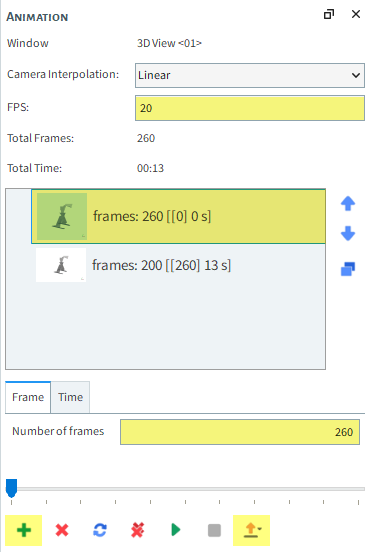Move keyframe up with blue arrow
Viewport: 368px width, 552px height.
(348, 203)
